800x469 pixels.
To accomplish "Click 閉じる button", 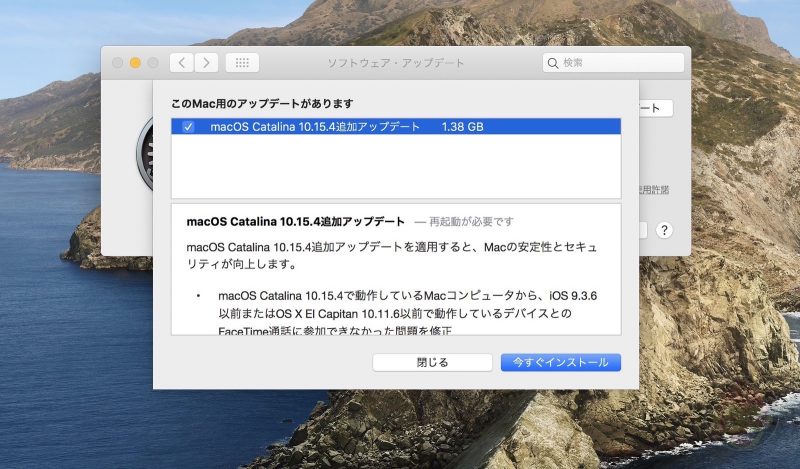I will [x=432, y=362].
